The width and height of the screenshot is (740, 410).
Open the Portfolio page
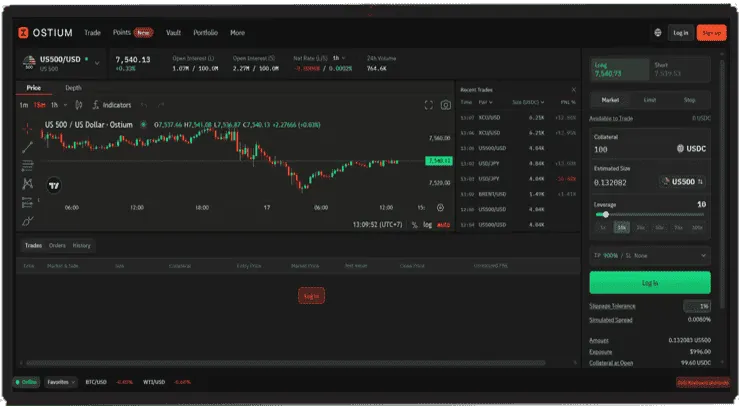(x=205, y=33)
